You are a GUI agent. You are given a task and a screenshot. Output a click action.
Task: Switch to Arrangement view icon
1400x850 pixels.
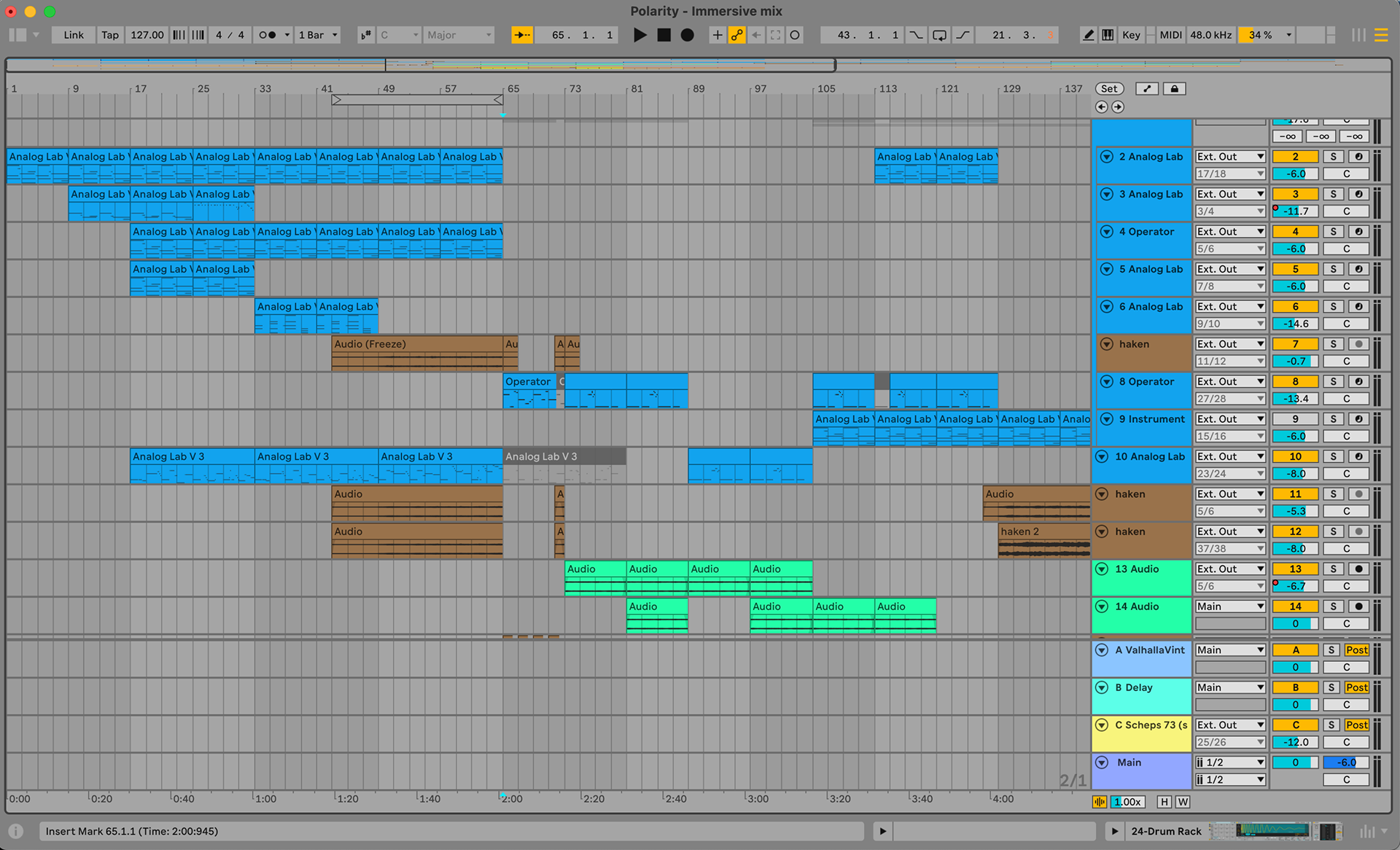(x=1381, y=35)
